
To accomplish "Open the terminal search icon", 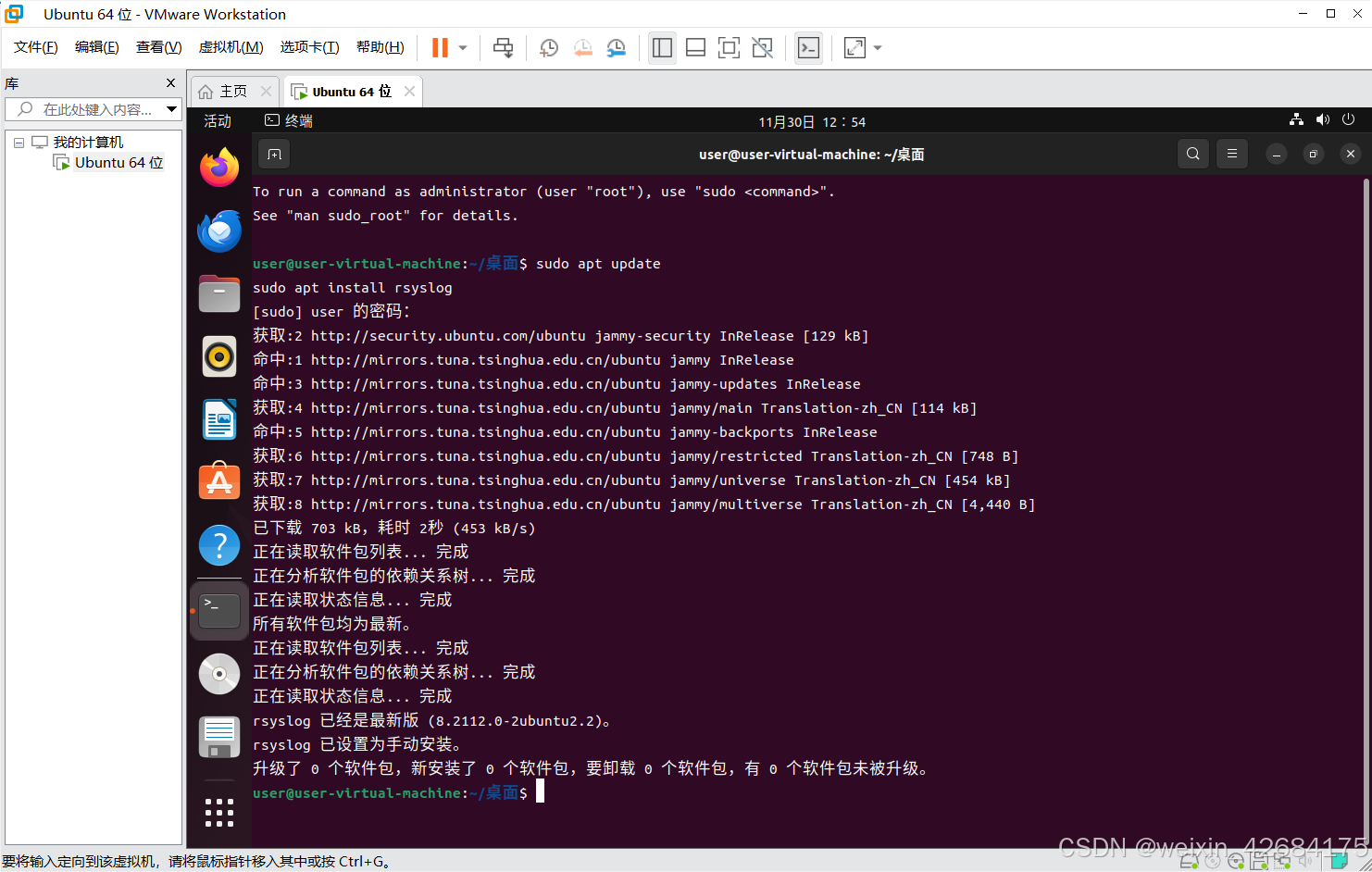I will point(1192,154).
